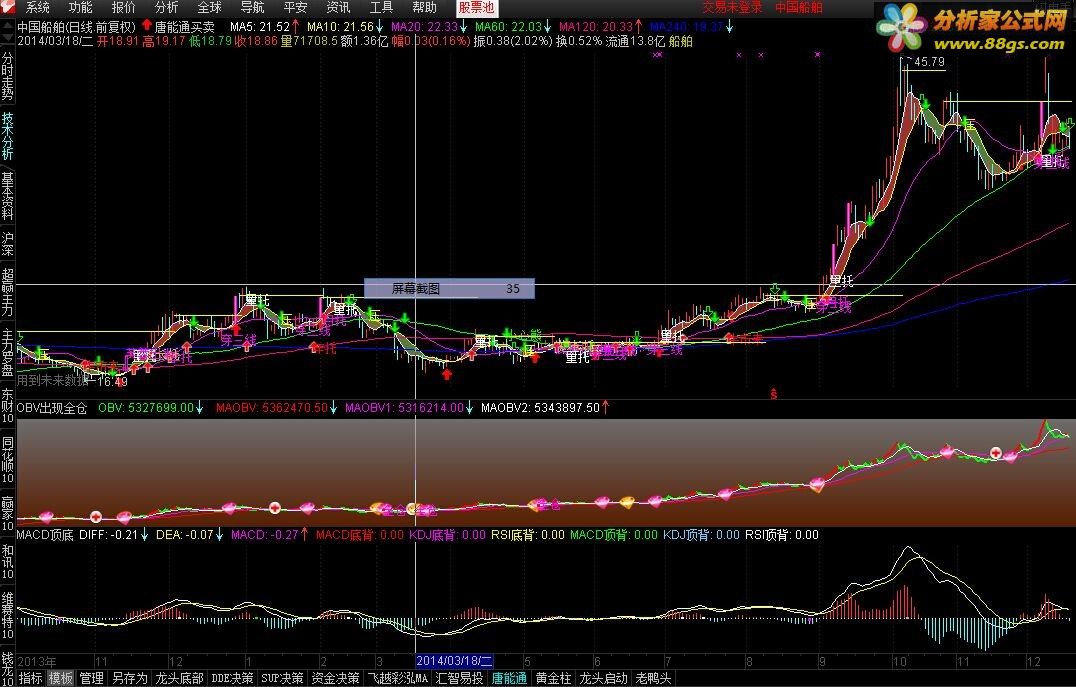1076x687 pixels.
Task: Switch to 技术分析 side tab
Action: pos(8,136)
